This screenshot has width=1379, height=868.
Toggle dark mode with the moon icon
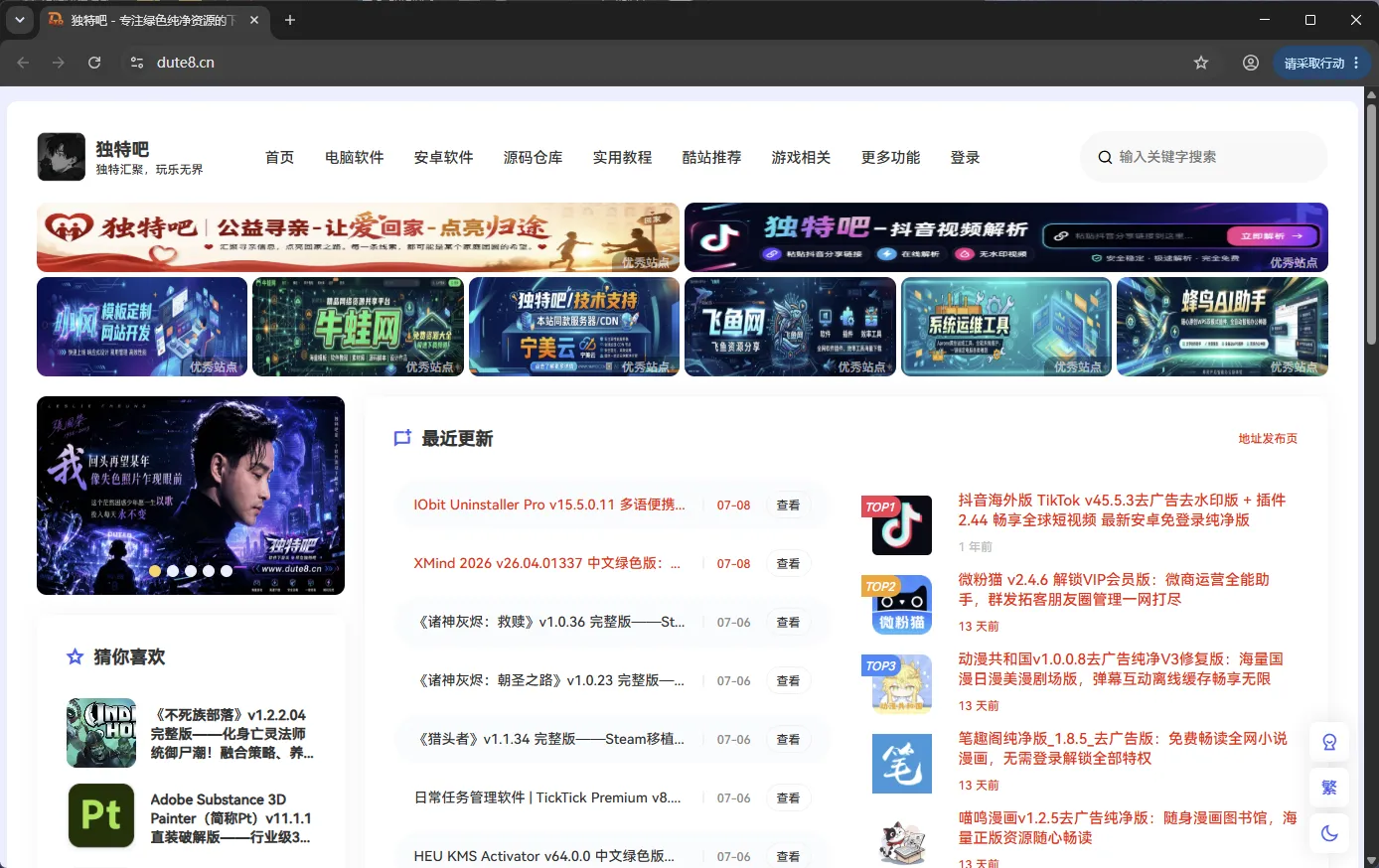1329,833
